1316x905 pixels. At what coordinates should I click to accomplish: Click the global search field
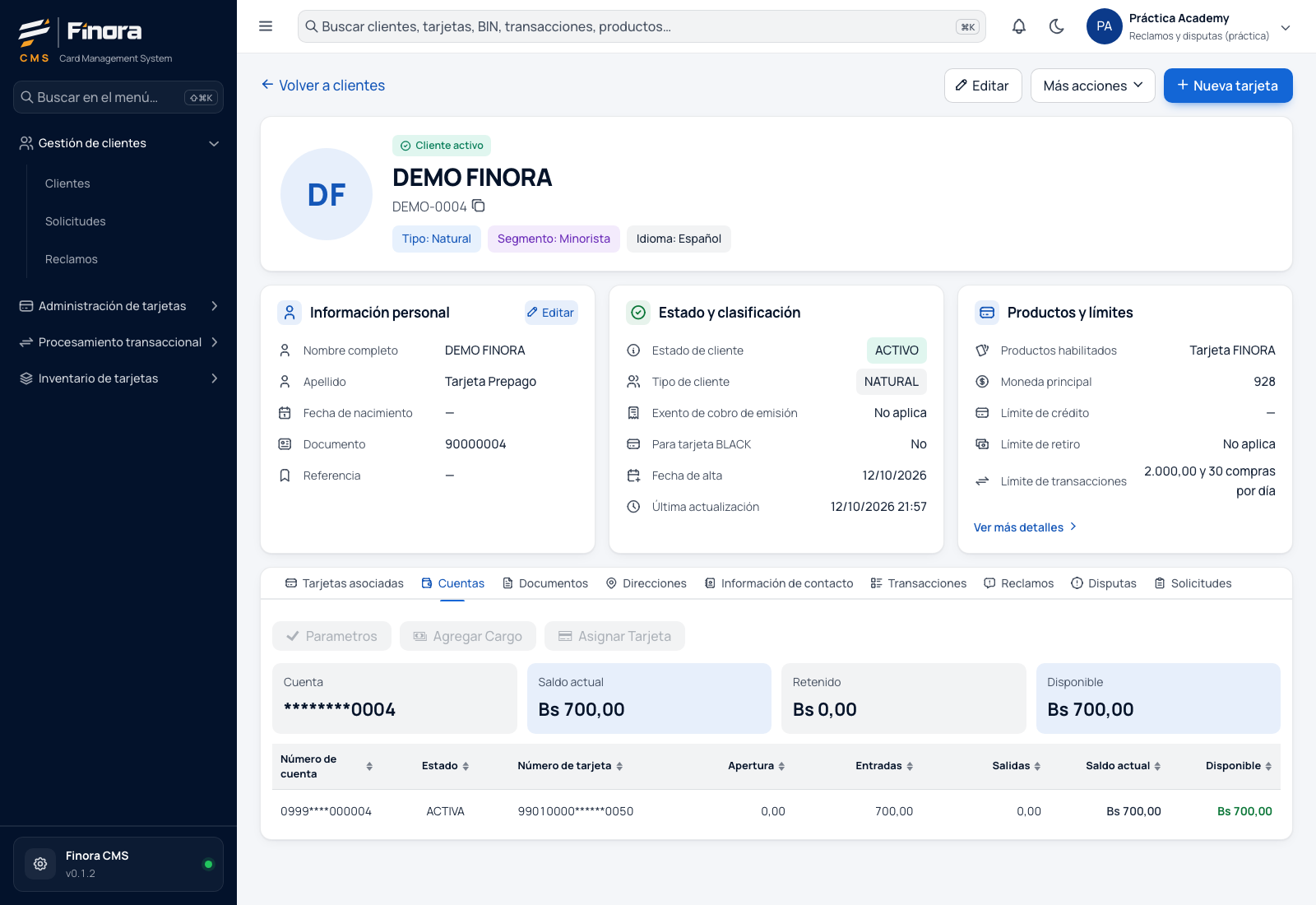pos(642,26)
